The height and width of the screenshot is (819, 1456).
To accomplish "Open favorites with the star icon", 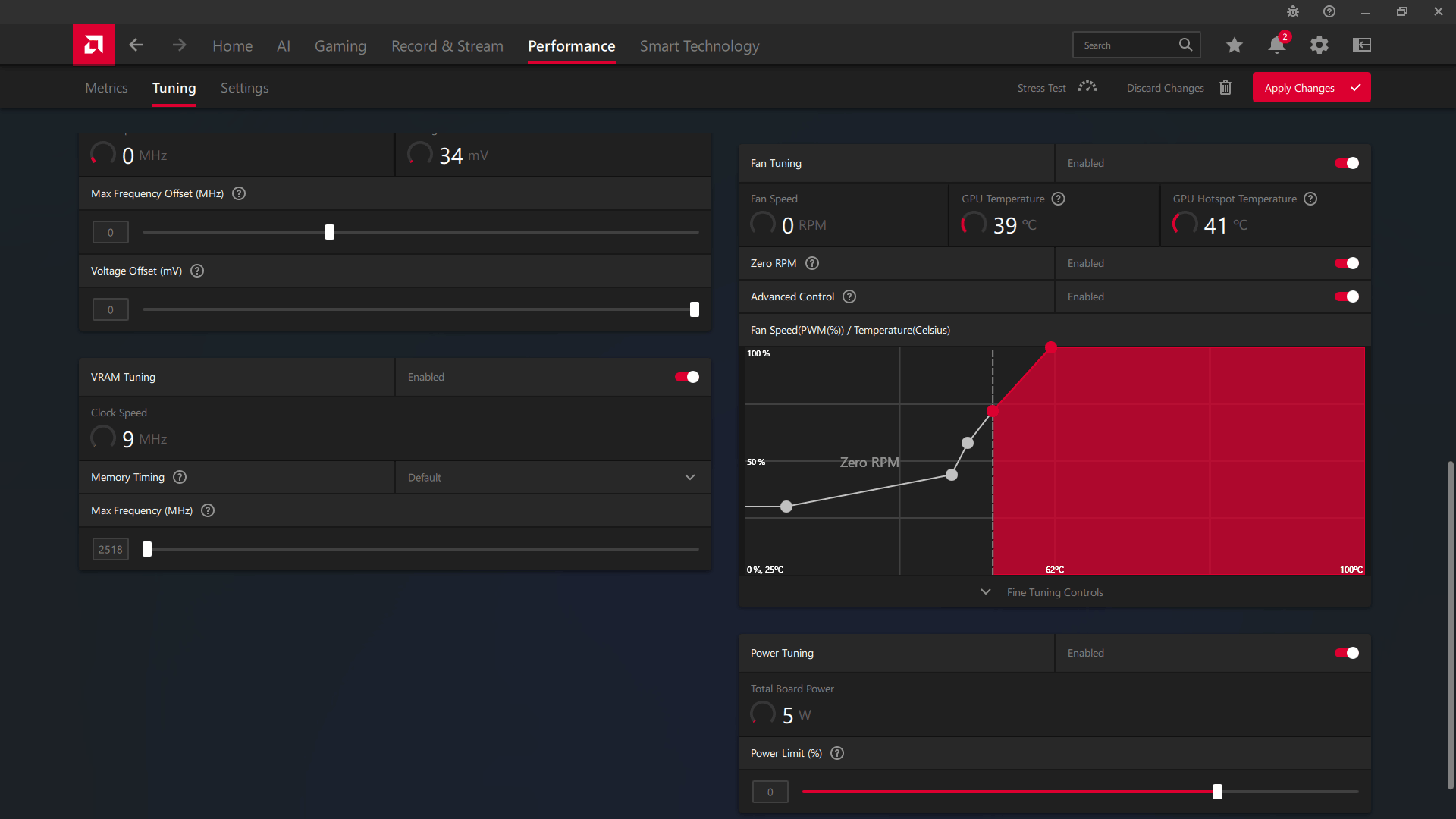I will 1235,45.
